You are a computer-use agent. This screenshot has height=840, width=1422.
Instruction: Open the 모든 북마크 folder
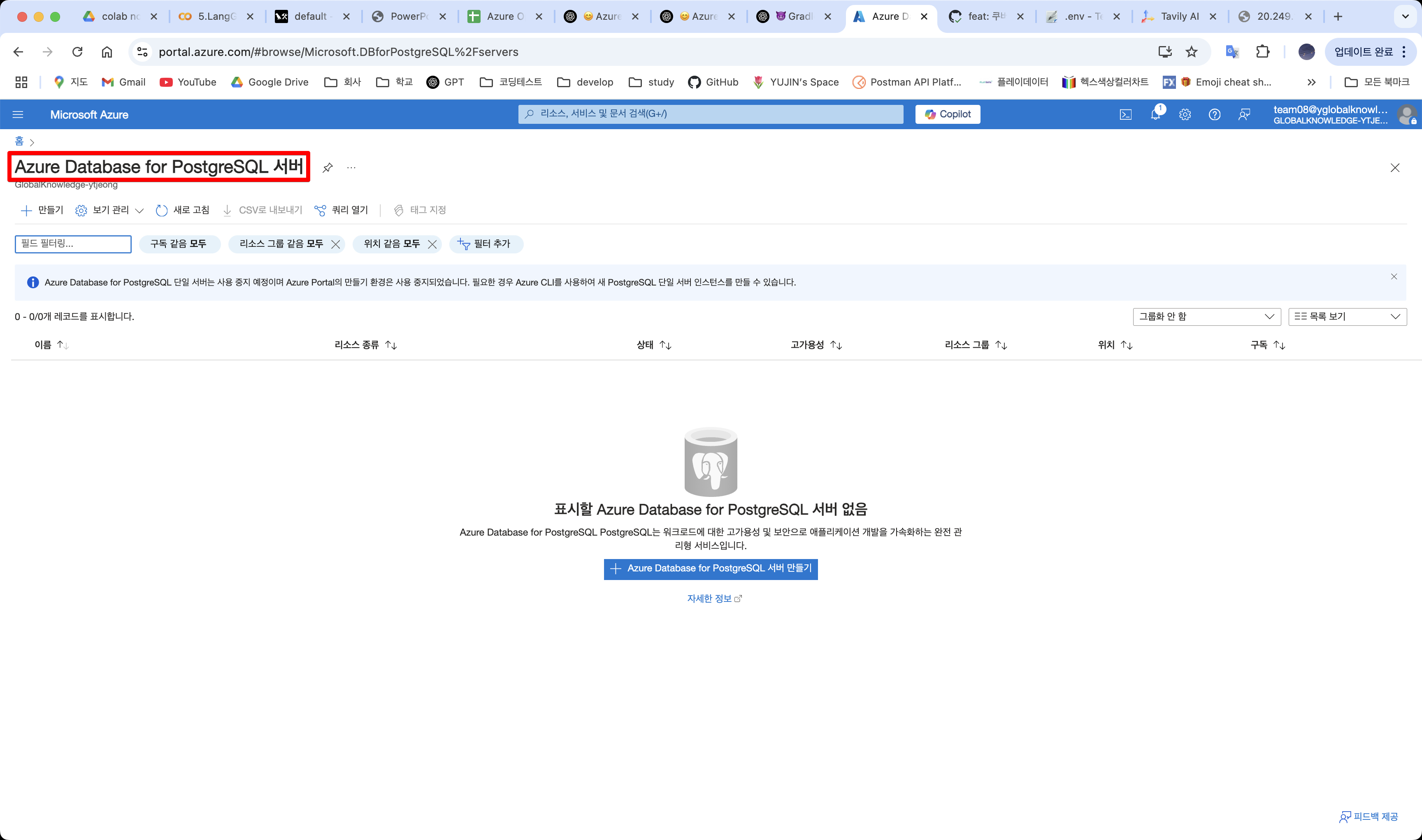point(1377,82)
